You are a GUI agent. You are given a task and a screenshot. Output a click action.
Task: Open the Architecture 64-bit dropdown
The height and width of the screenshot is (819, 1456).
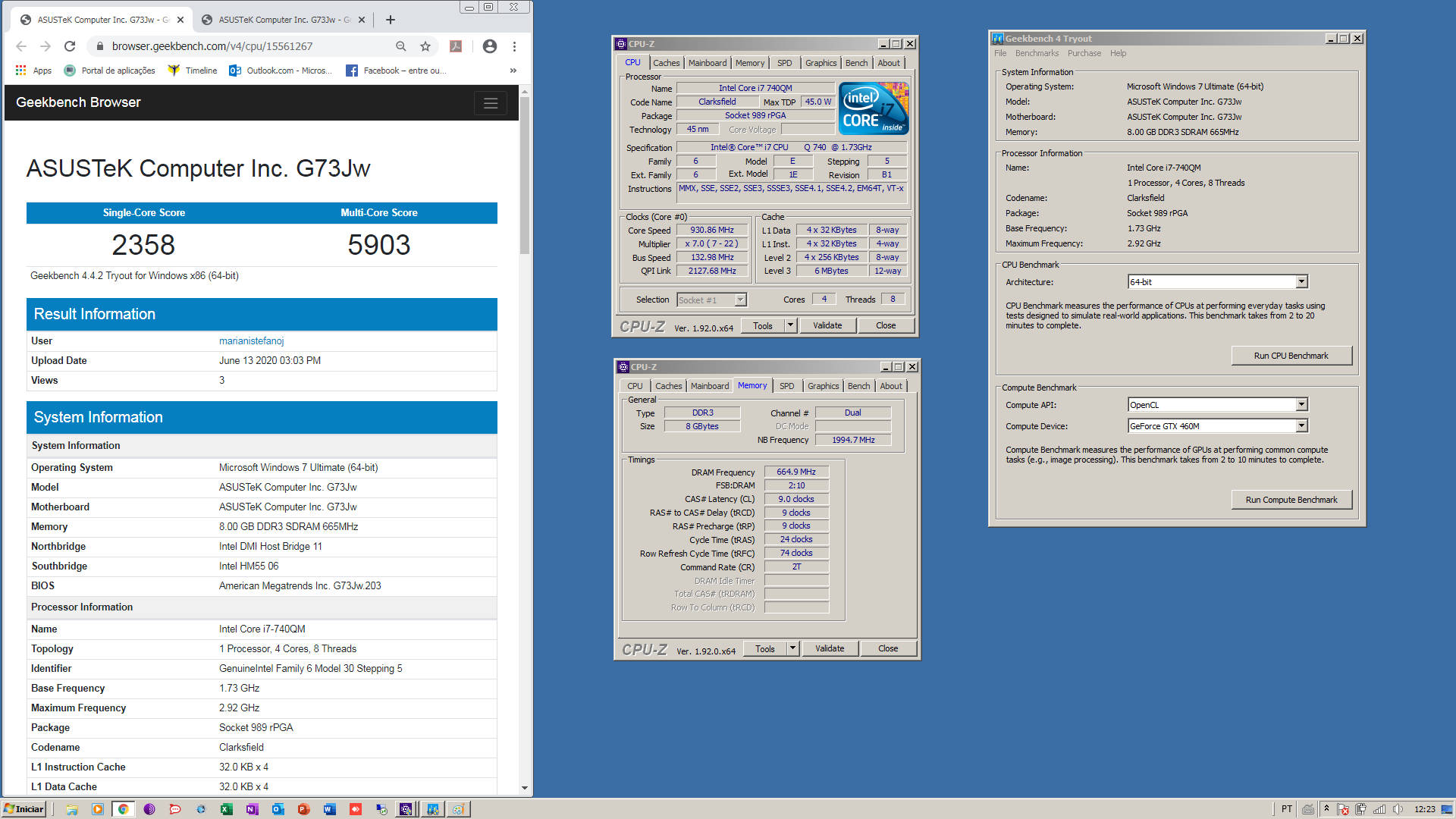tap(1301, 282)
